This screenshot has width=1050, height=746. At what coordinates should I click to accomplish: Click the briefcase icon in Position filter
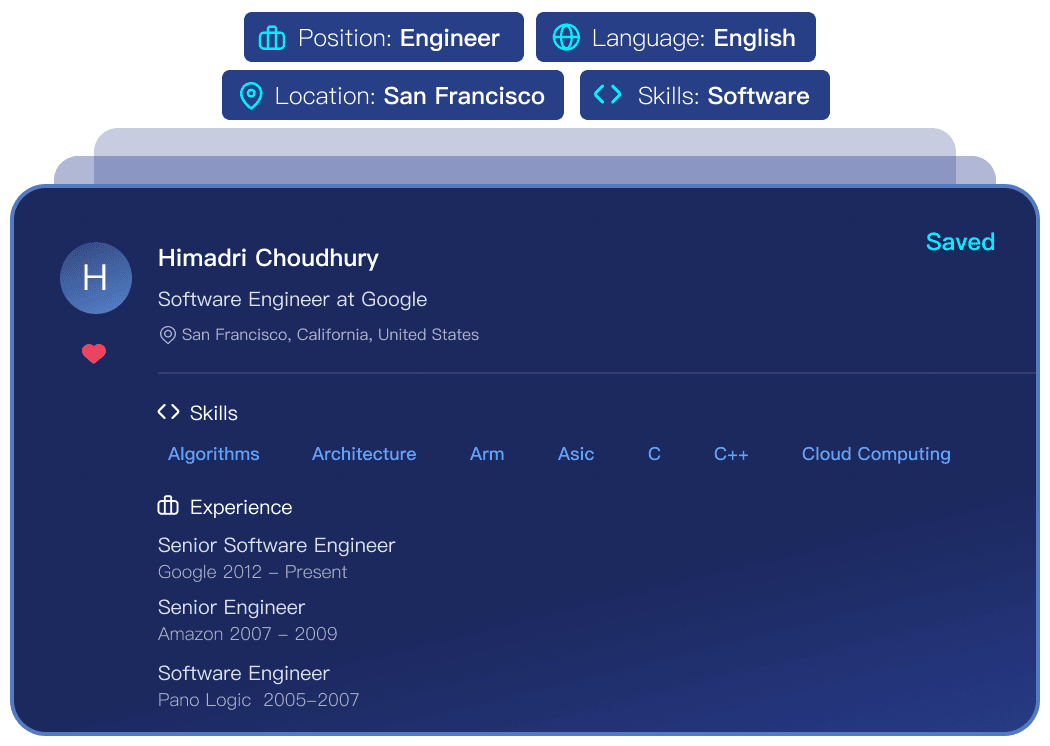[272, 38]
